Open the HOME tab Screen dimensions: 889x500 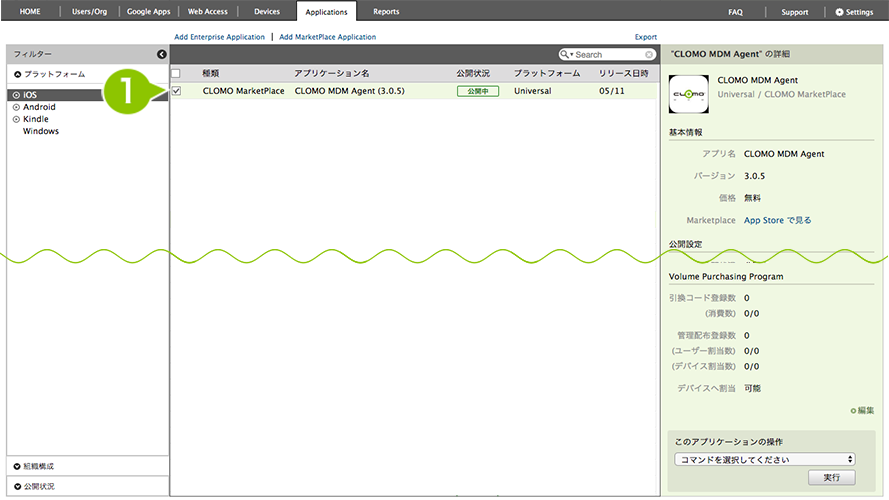point(30,11)
